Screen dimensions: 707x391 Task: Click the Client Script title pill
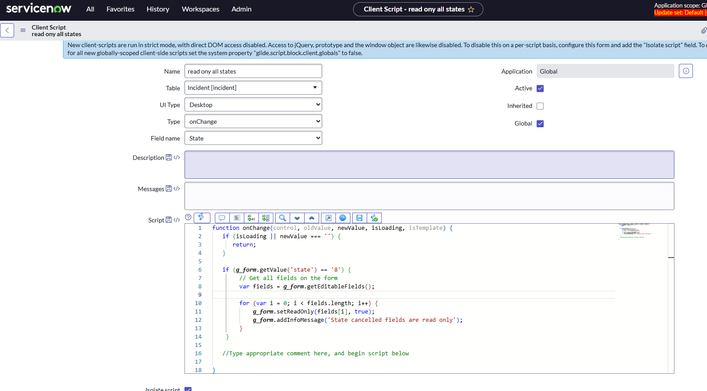[418, 9]
